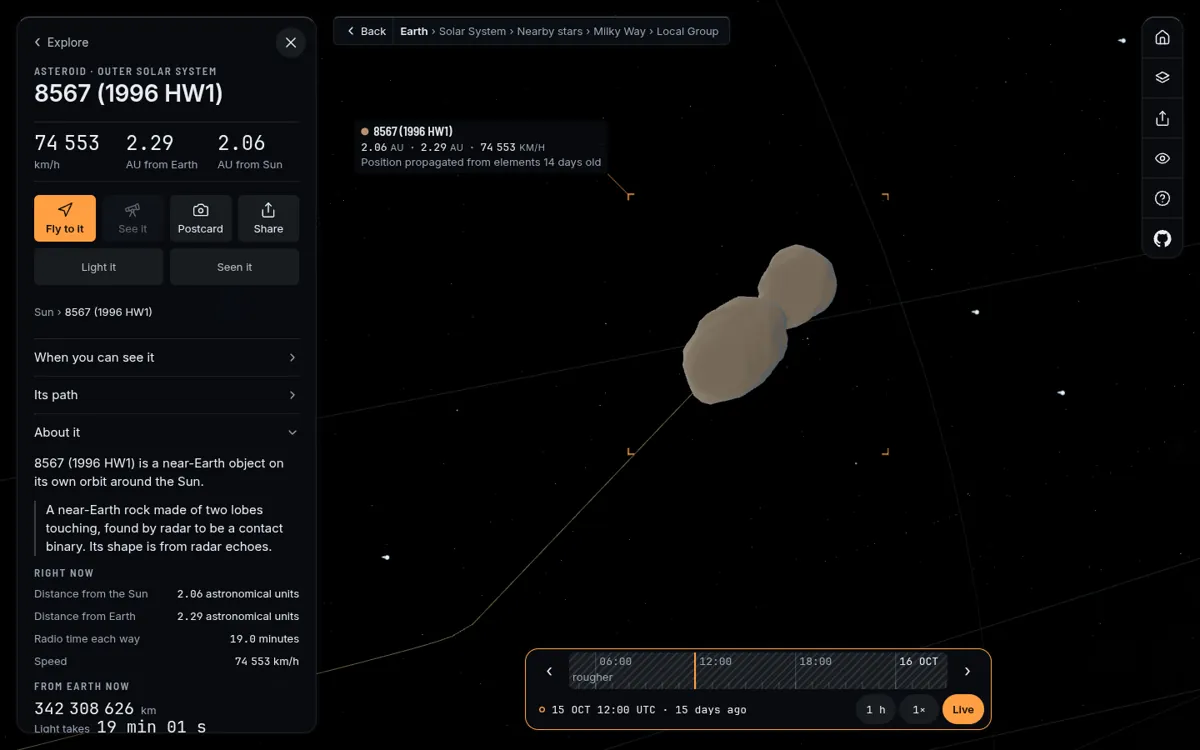Click Sun in the panel breadcrumb
The image size is (1200, 750).
44,312
